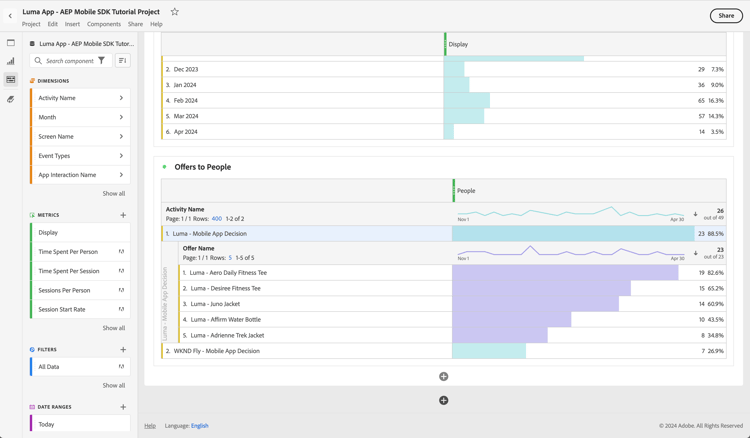Viewport: 750px width, 438px height.
Task: Click the green dot beside Offers to People
Action: (x=165, y=167)
